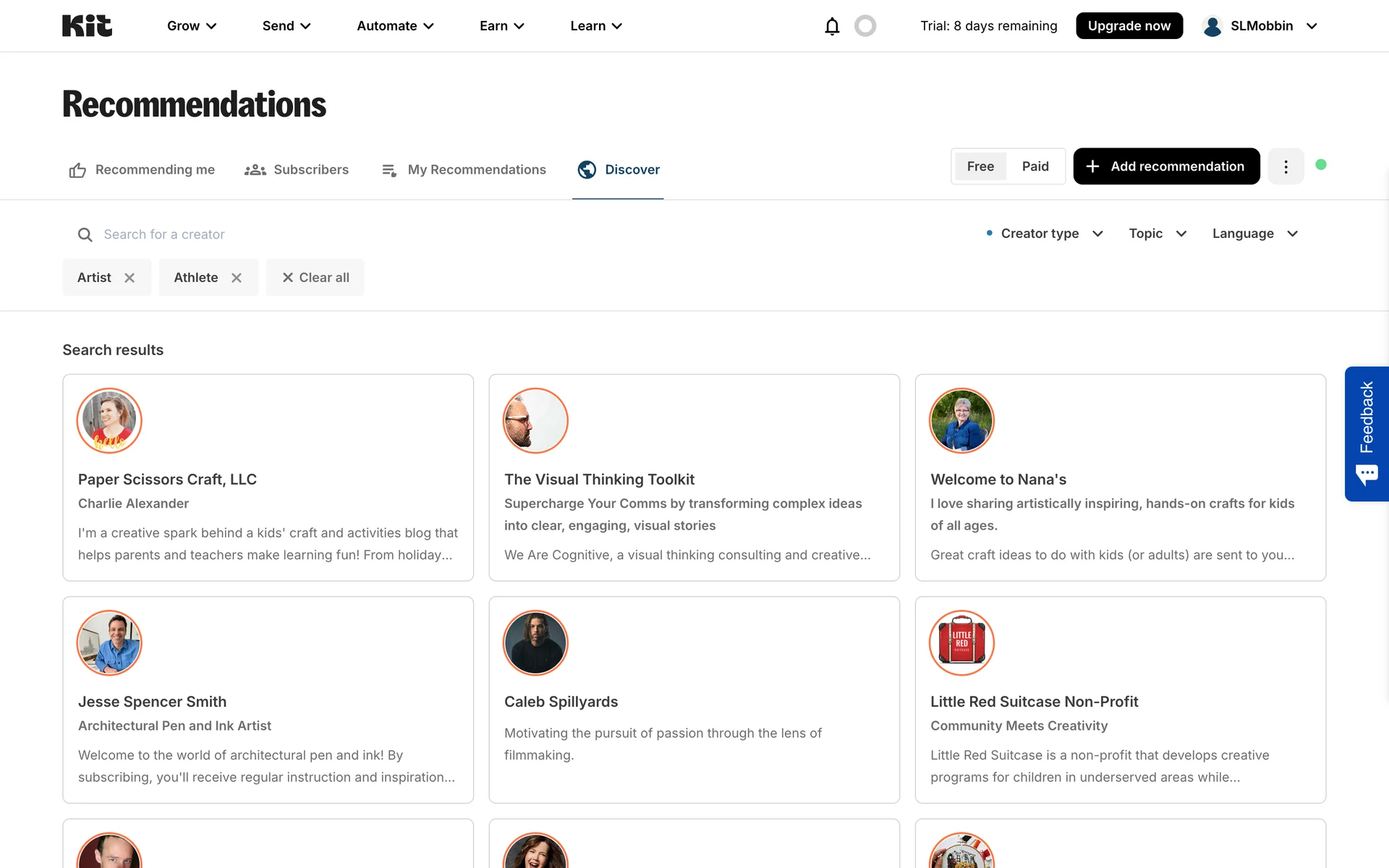1389x868 pixels.
Task: Click the search magnifier icon
Action: 85,234
